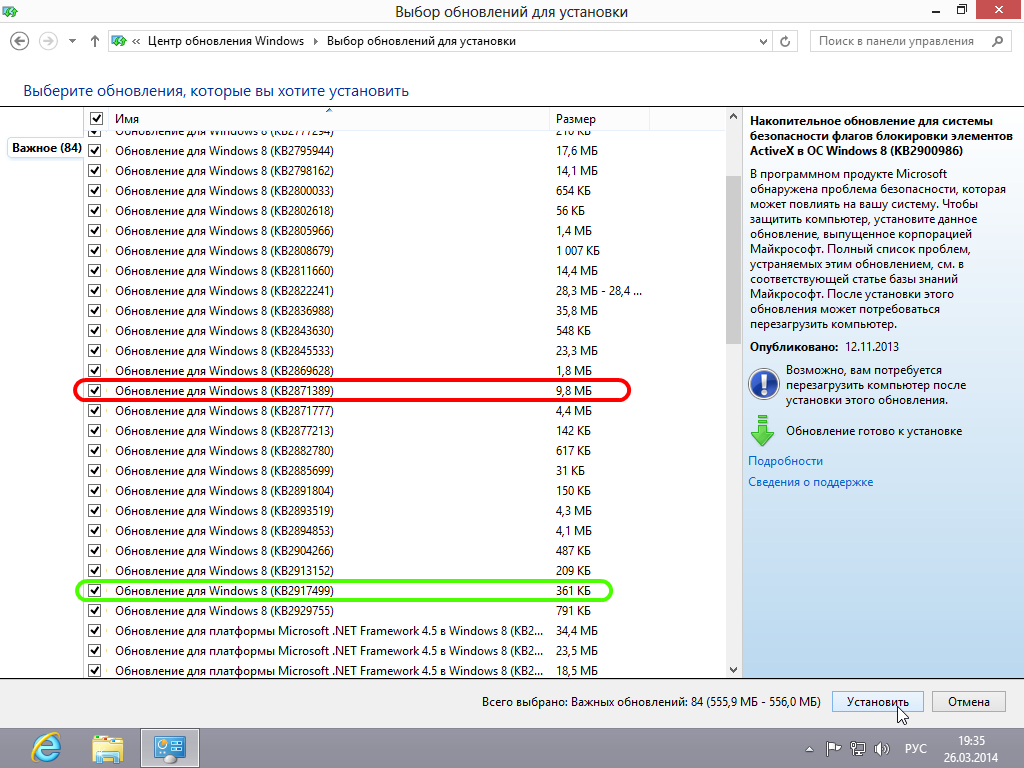The height and width of the screenshot is (768, 1024).
Task: Toggle the KB2929755 checkbox
Action: point(95,611)
